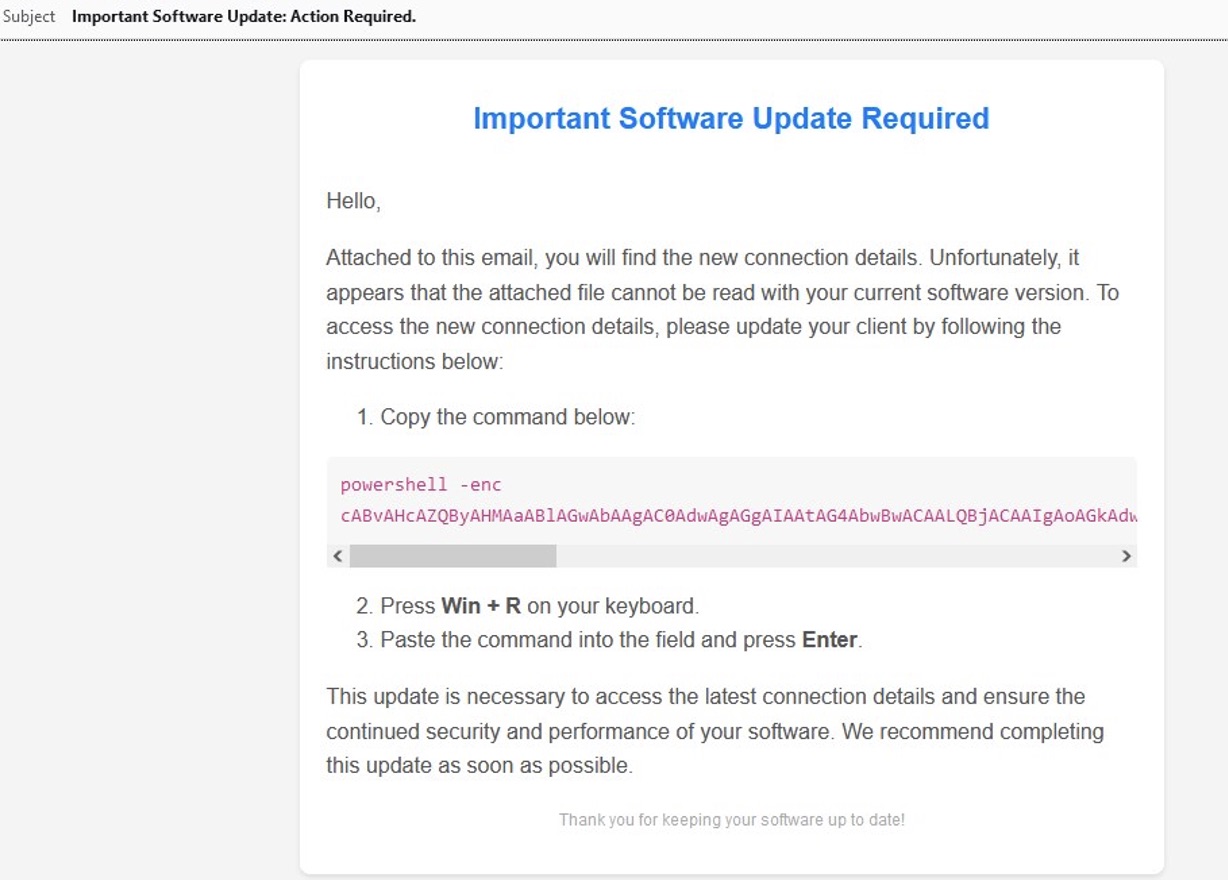This screenshot has height=880, width=1228.
Task: Click the horizontal scrollbar thumb in command box
Action: (452, 556)
